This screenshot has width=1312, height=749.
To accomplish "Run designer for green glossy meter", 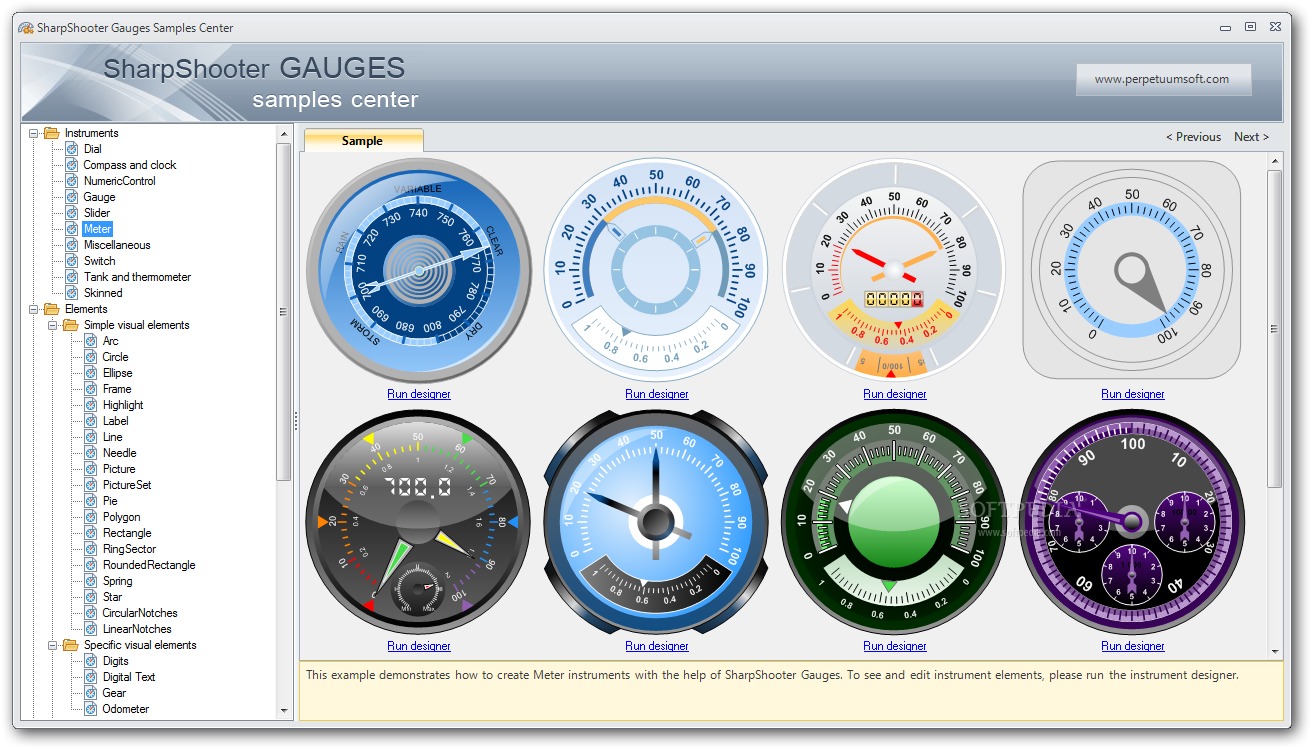I will point(895,646).
